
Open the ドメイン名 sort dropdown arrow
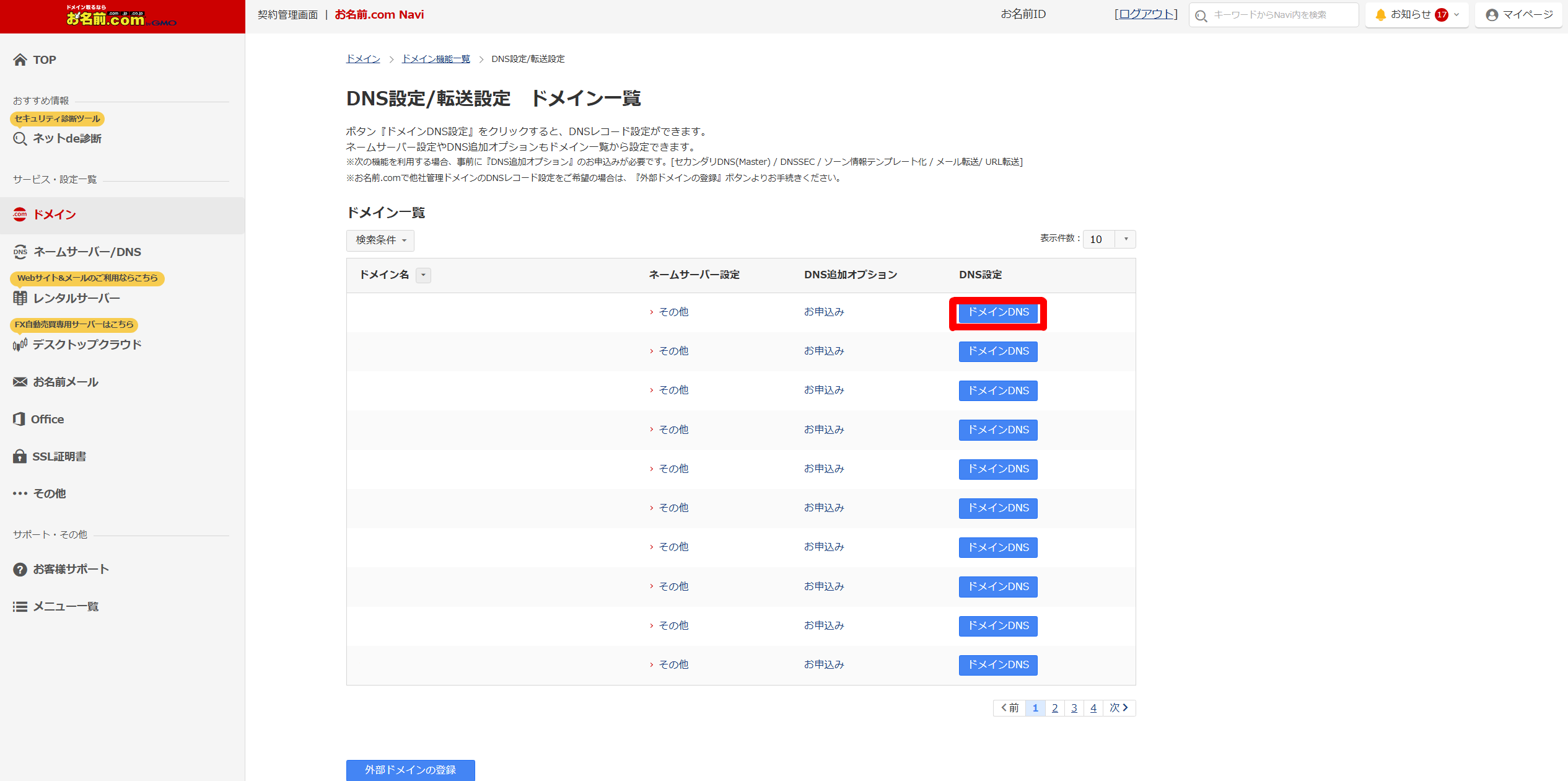pyautogui.click(x=423, y=275)
